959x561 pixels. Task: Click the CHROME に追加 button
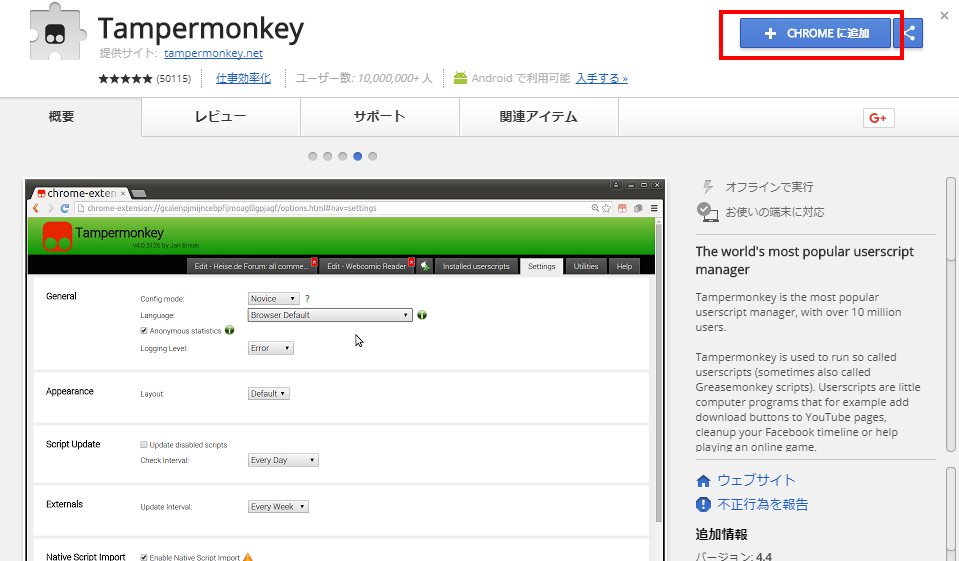[815, 33]
